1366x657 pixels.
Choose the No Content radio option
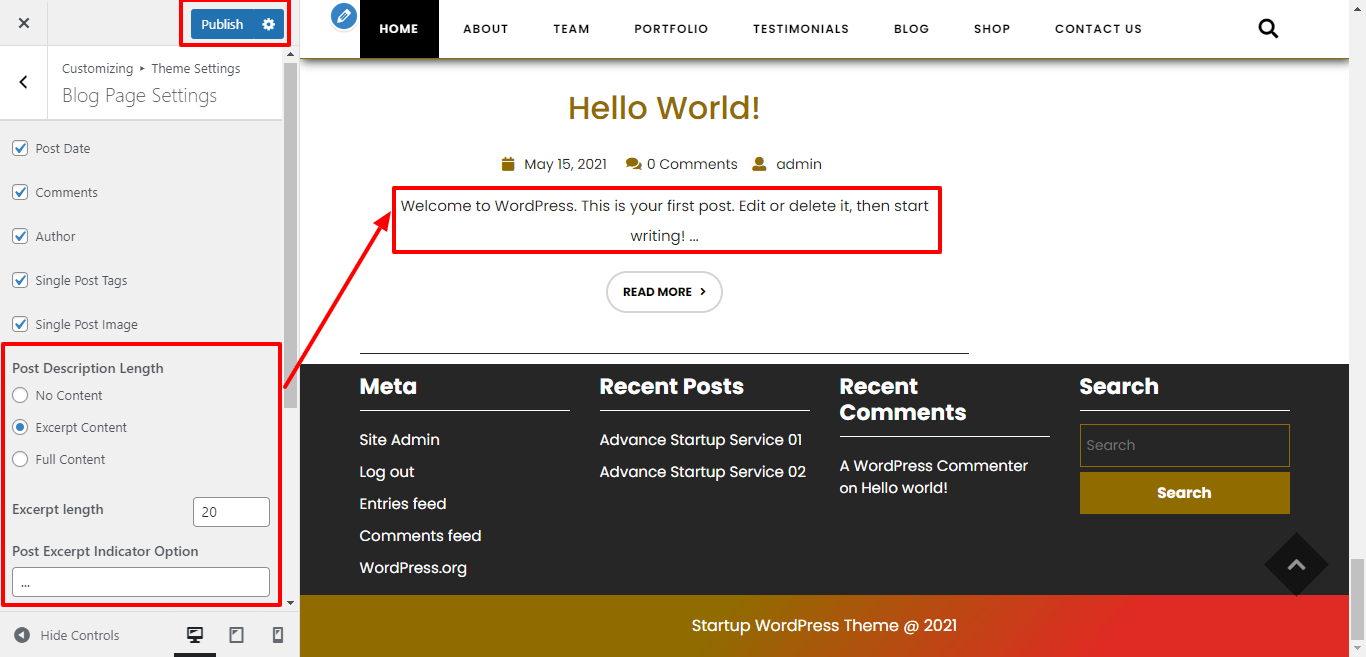point(20,395)
